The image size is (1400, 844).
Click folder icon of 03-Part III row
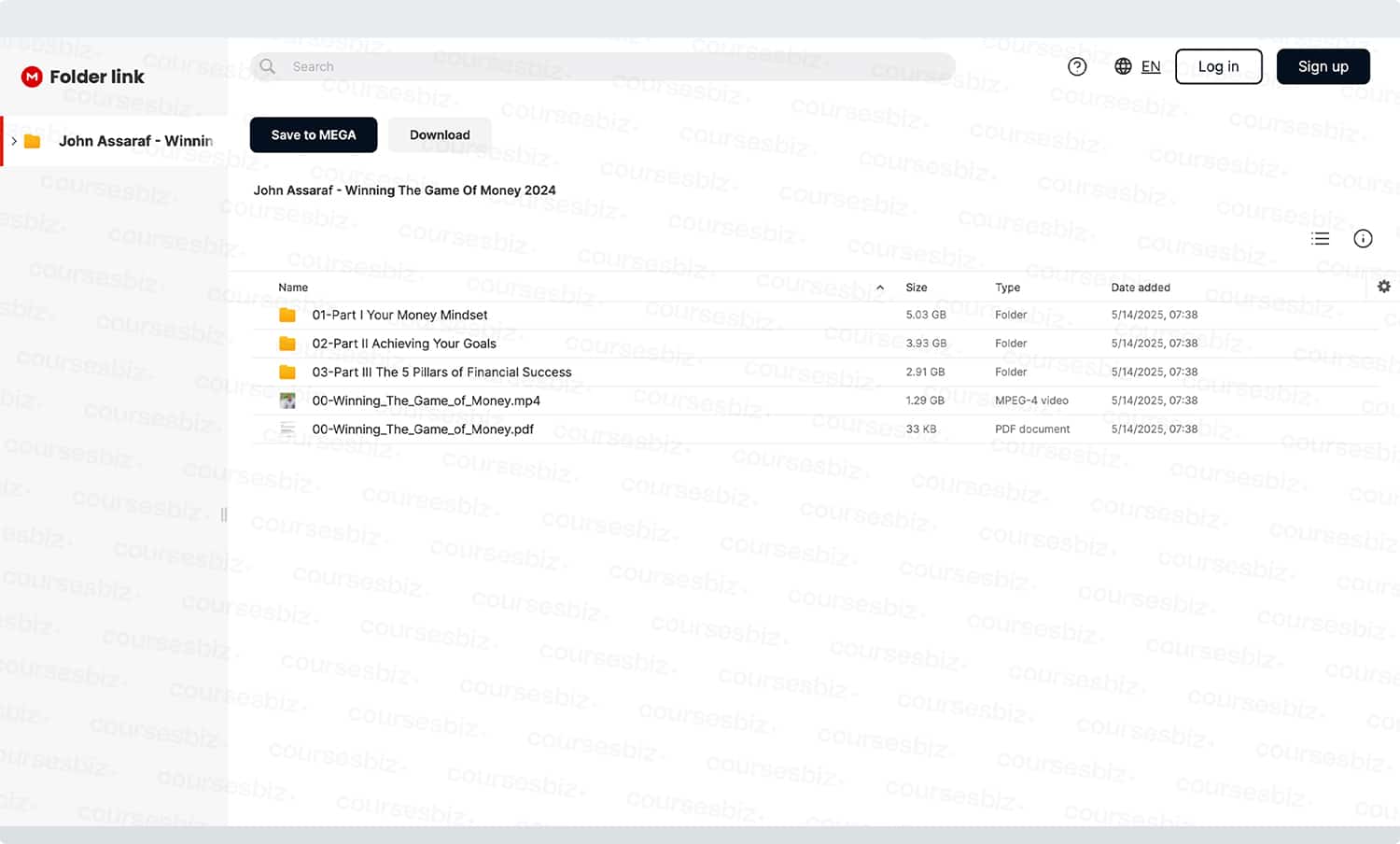[287, 373]
